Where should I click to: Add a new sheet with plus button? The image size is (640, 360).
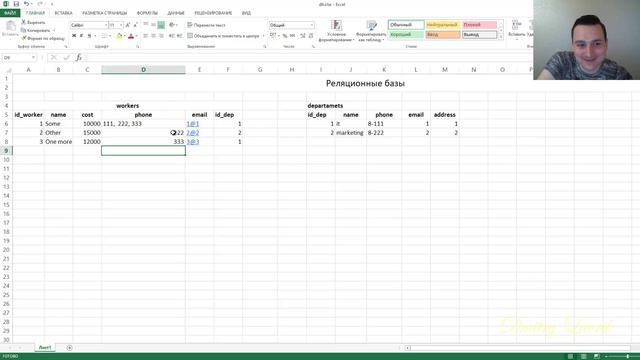tap(69, 348)
